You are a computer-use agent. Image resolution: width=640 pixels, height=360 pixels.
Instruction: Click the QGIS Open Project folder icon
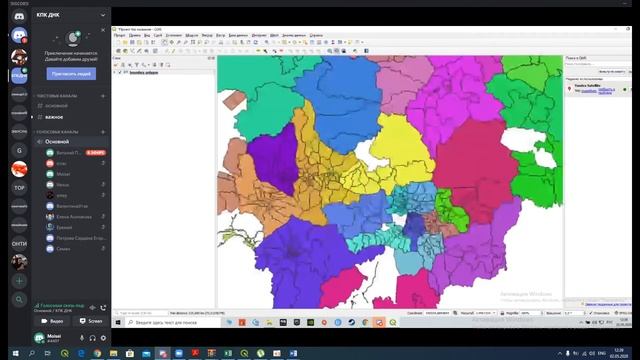click(125, 42)
